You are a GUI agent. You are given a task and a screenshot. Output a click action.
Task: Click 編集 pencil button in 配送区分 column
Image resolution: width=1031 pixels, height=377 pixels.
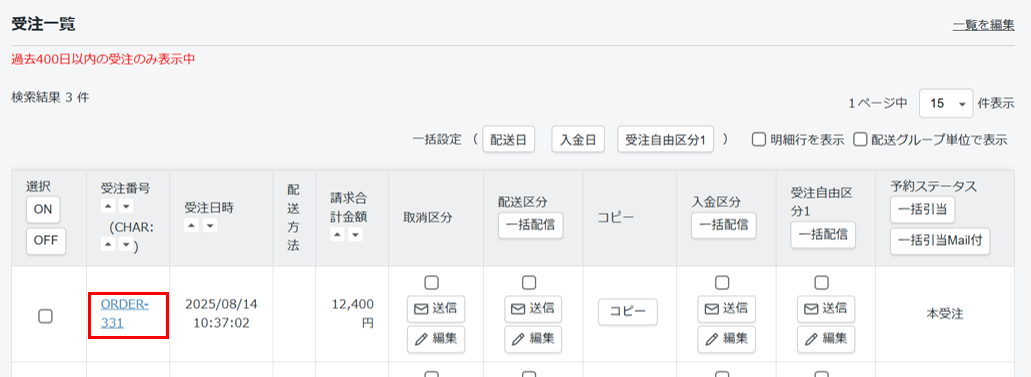[x=533, y=339]
